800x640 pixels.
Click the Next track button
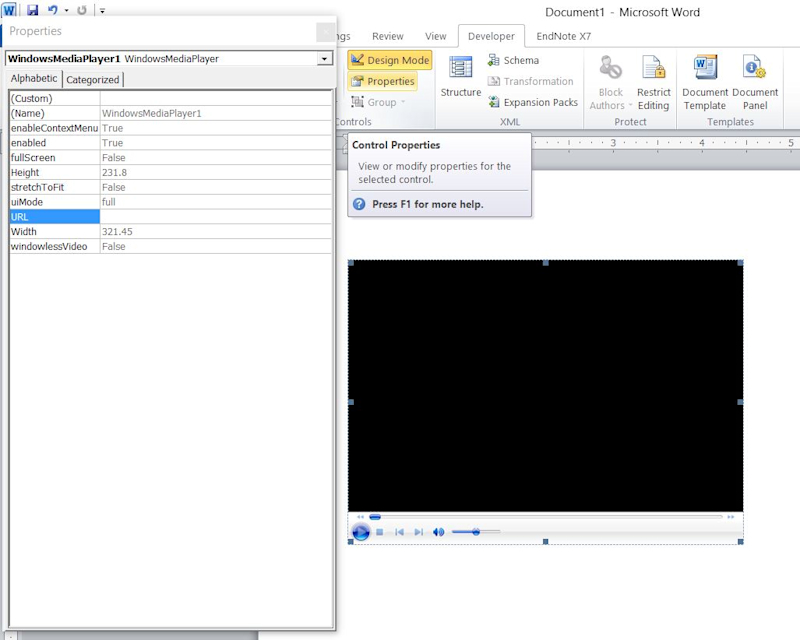(x=418, y=532)
